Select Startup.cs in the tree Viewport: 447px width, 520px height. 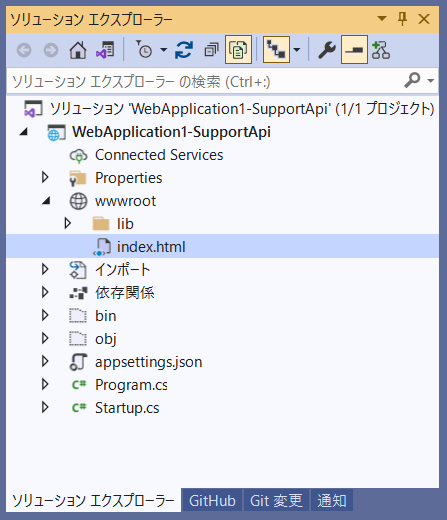127,408
